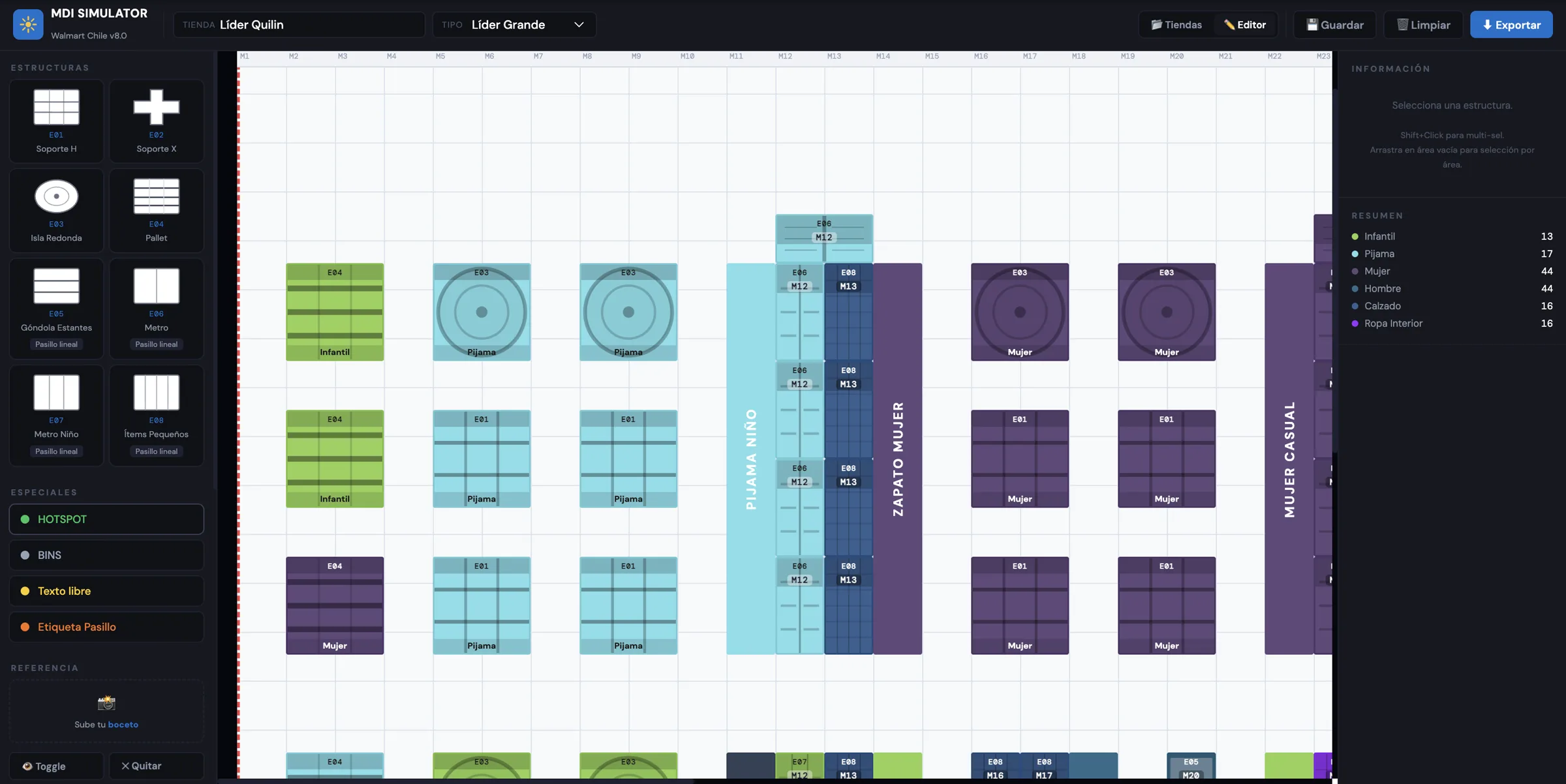Select the HOTSPOT special element
The width and height of the screenshot is (1566, 784).
tap(106, 519)
